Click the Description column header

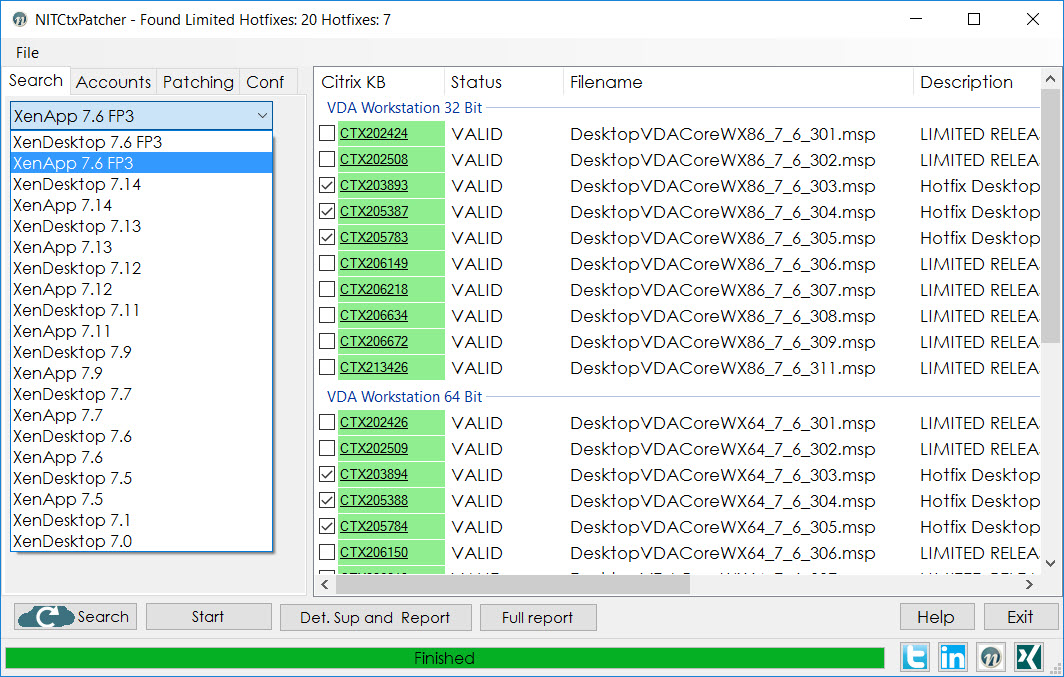[x=977, y=82]
